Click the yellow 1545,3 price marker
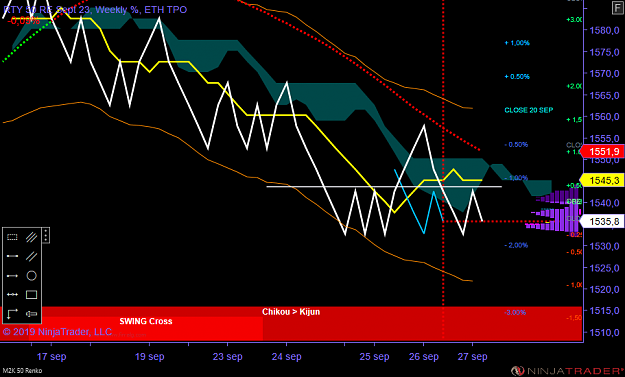 pos(602,180)
